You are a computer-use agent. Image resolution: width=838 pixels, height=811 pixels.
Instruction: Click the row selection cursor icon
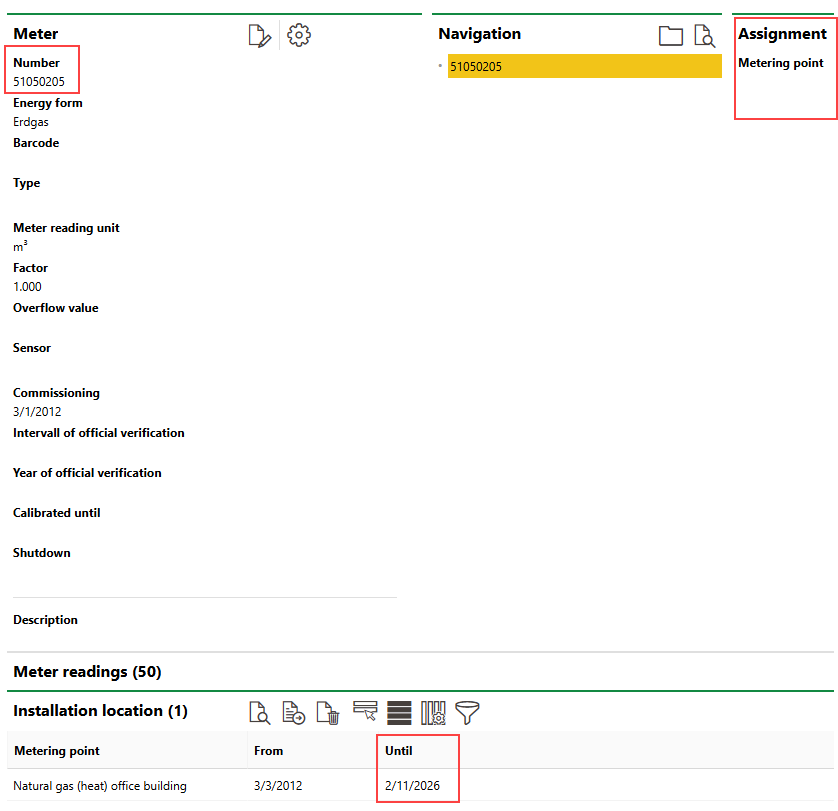point(365,712)
